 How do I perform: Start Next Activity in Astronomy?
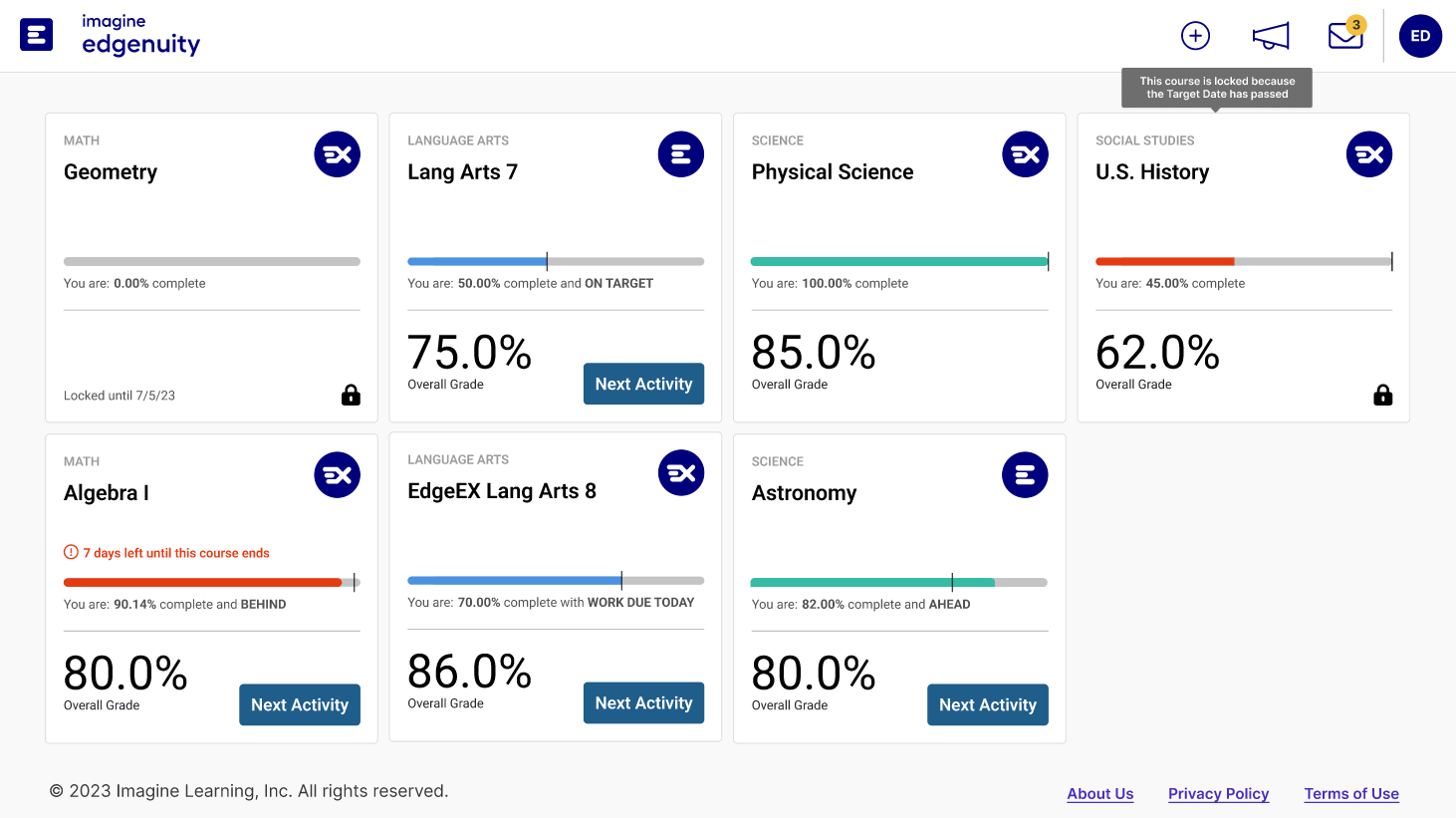(988, 704)
